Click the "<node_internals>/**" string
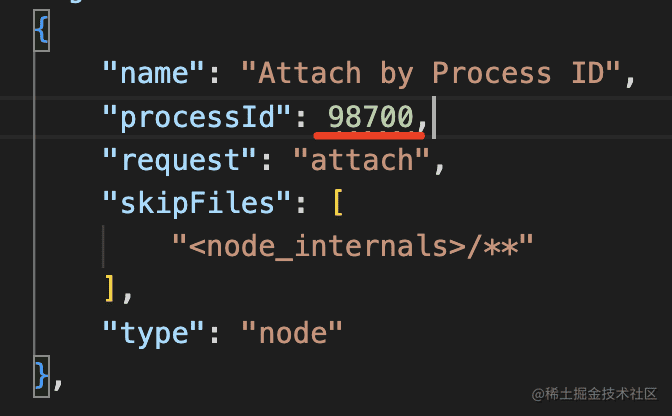This screenshot has width=672, height=416. tap(353, 247)
